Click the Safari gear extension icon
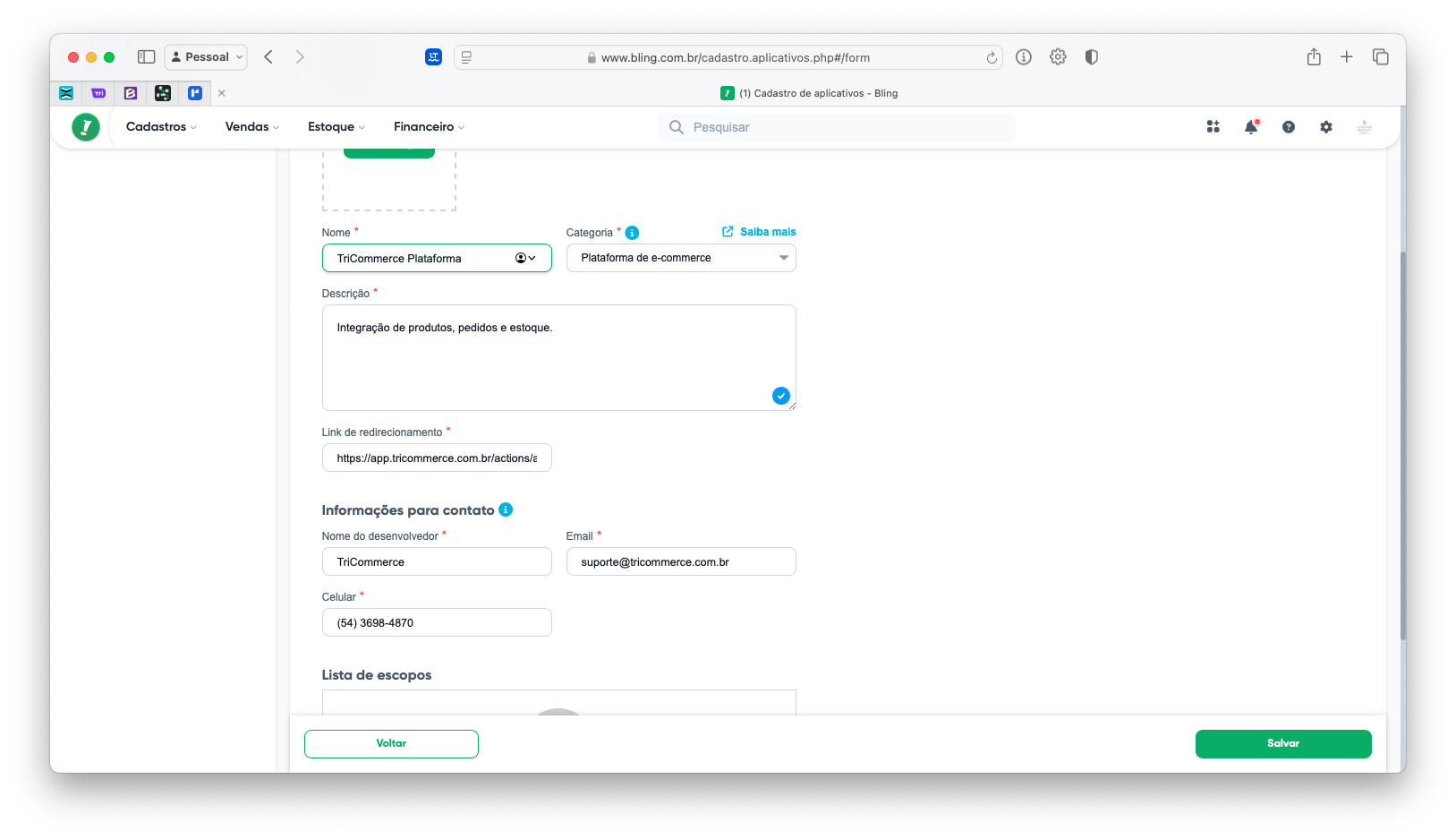1456x839 pixels. pos(1058,56)
